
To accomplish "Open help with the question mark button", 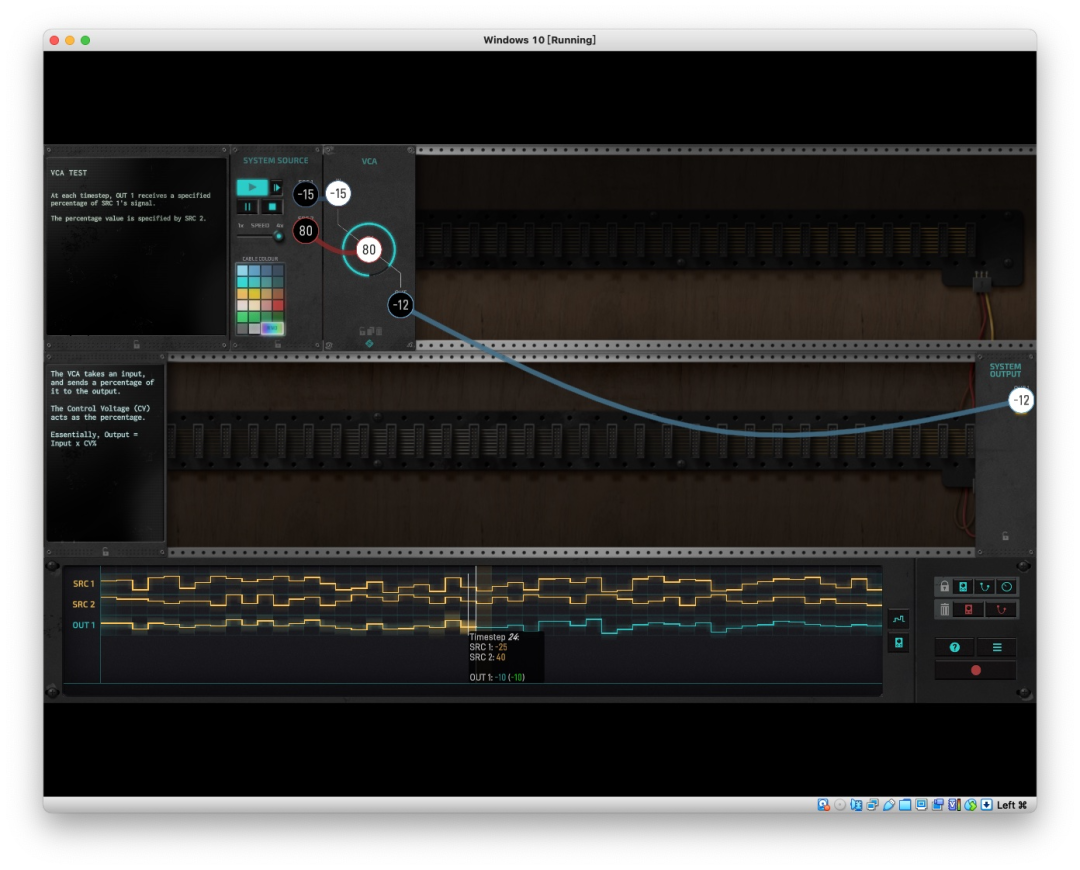I will [955, 647].
